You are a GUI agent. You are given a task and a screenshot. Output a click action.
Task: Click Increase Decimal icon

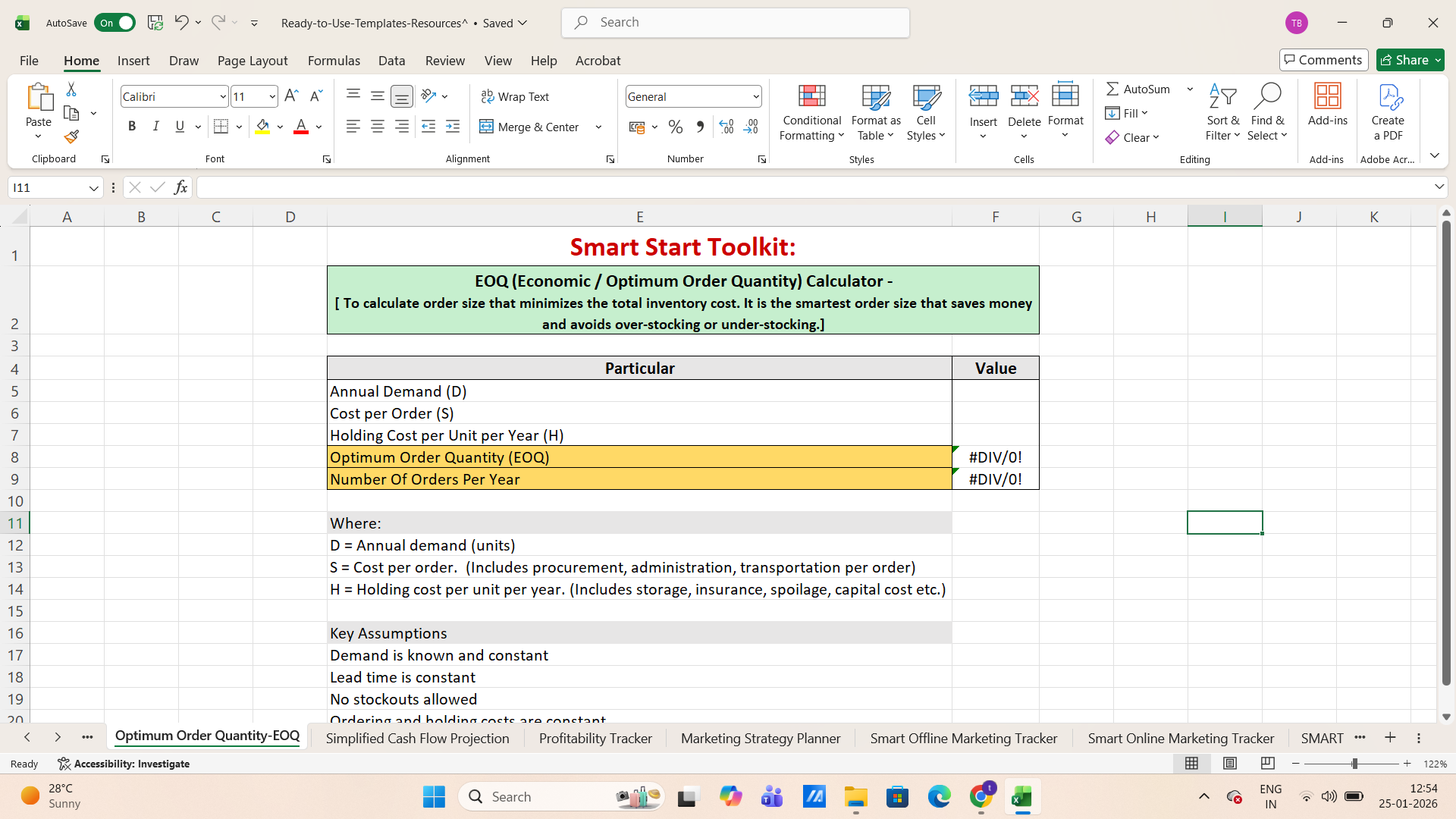(x=726, y=127)
